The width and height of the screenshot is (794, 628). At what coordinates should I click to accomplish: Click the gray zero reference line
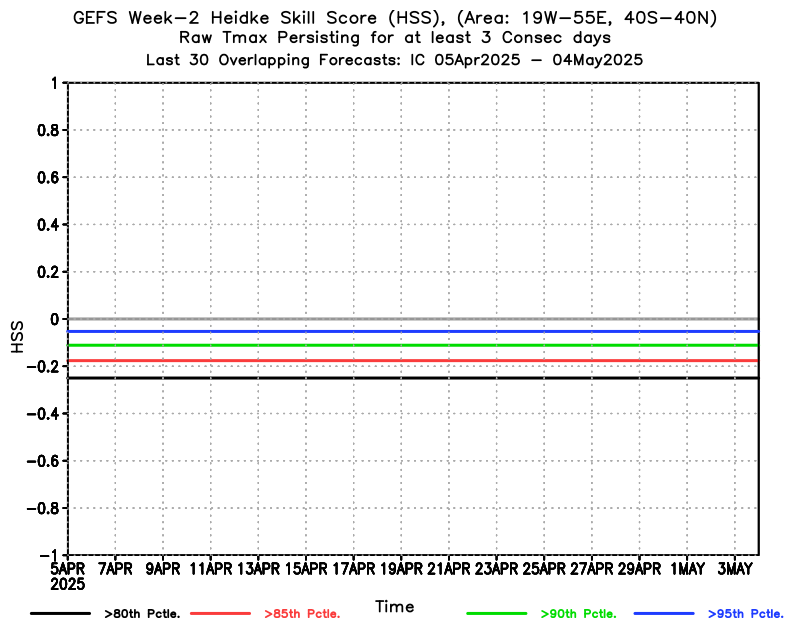413,319
